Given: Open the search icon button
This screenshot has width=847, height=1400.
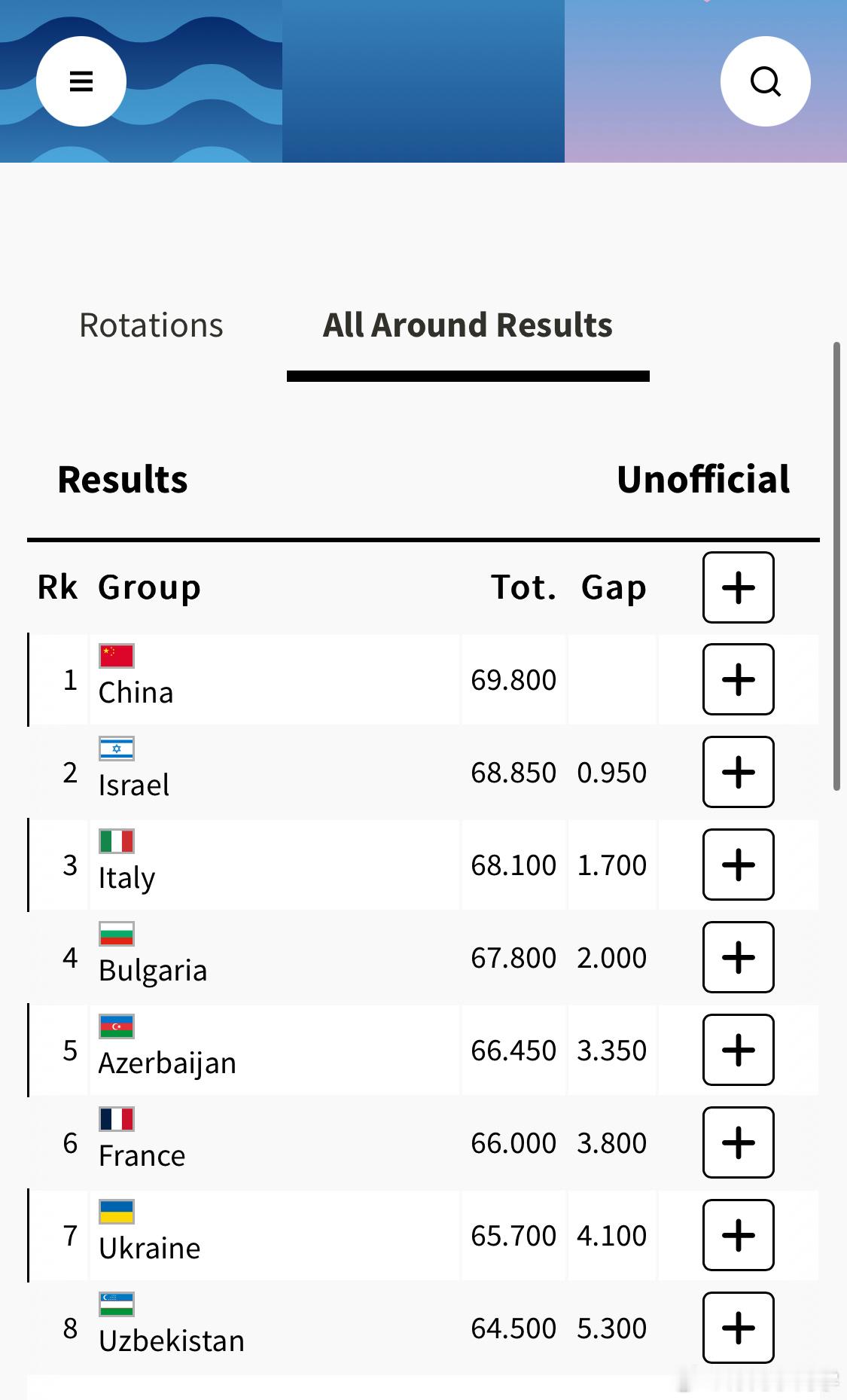Looking at the screenshot, I should tap(766, 81).
